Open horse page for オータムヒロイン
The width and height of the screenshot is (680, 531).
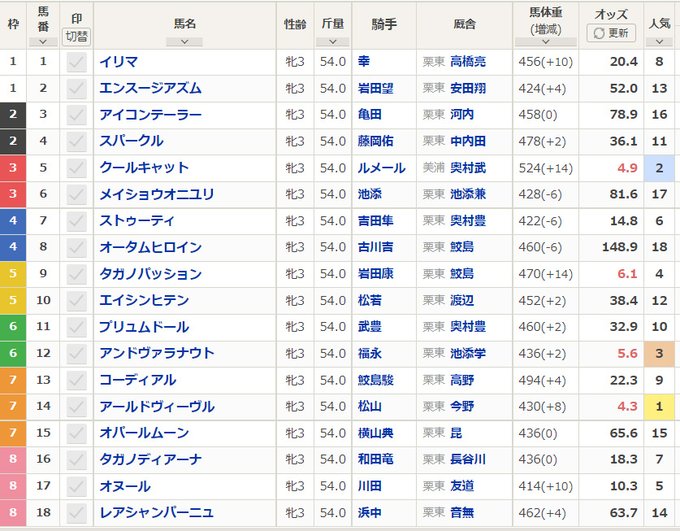pyautogui.click(x=150, y=247)
